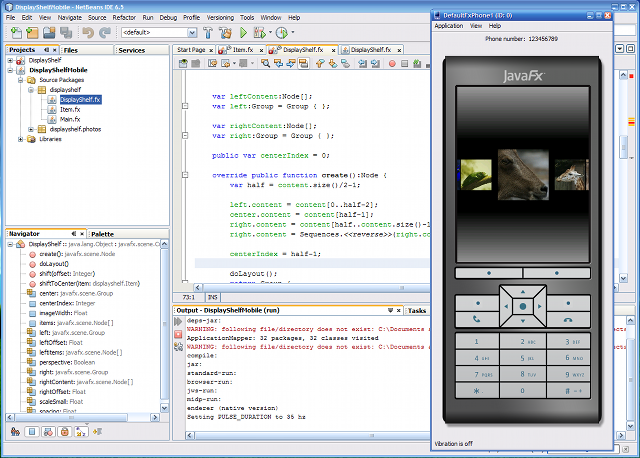Toggle Highlight Search button in editor toolbar
This screenshot has height=458, width=640.
(x=303, y=63)
